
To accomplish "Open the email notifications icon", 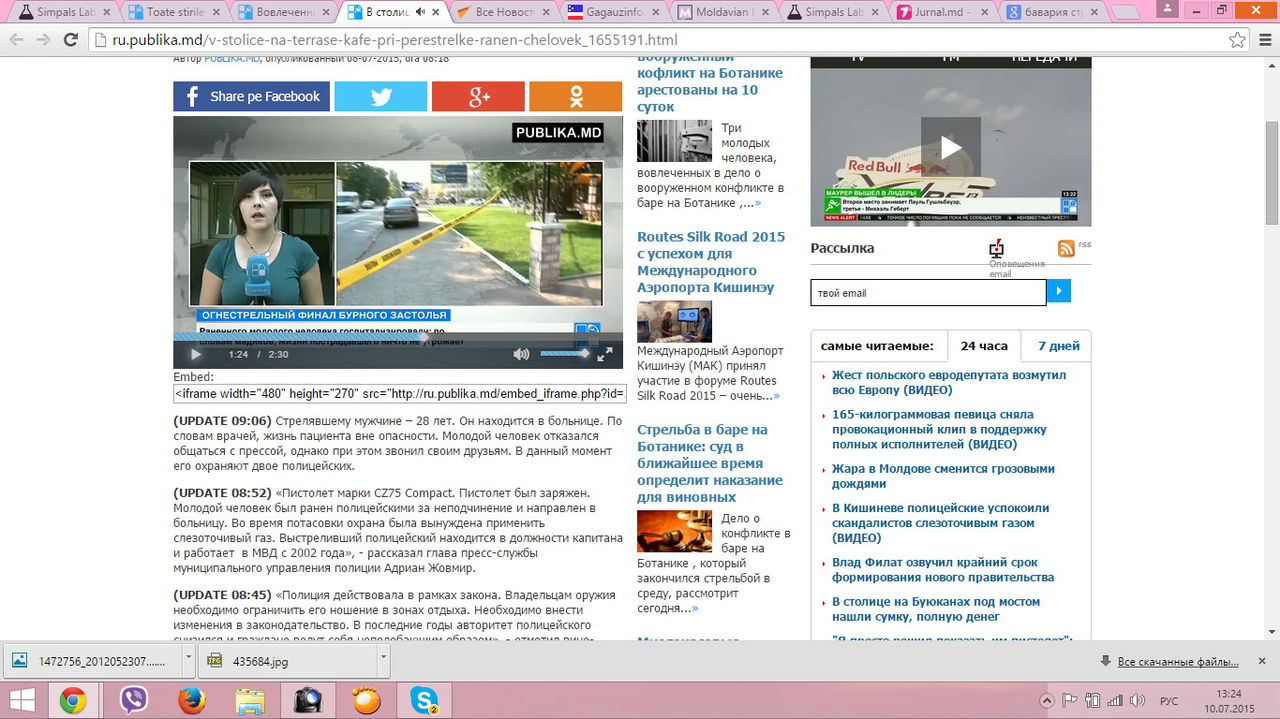I will pos(996,249).
